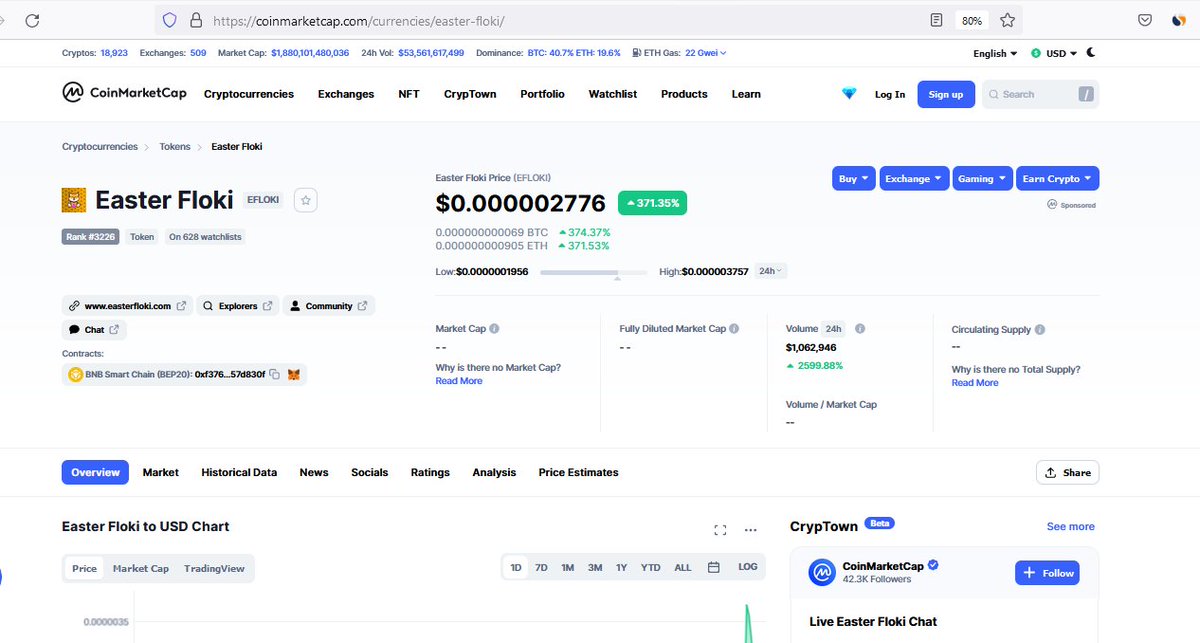This screenshot has height=643, width=1200.
Task: Open USD currency dropdown
Action: pyautogui.click(x=1055, y=53)
